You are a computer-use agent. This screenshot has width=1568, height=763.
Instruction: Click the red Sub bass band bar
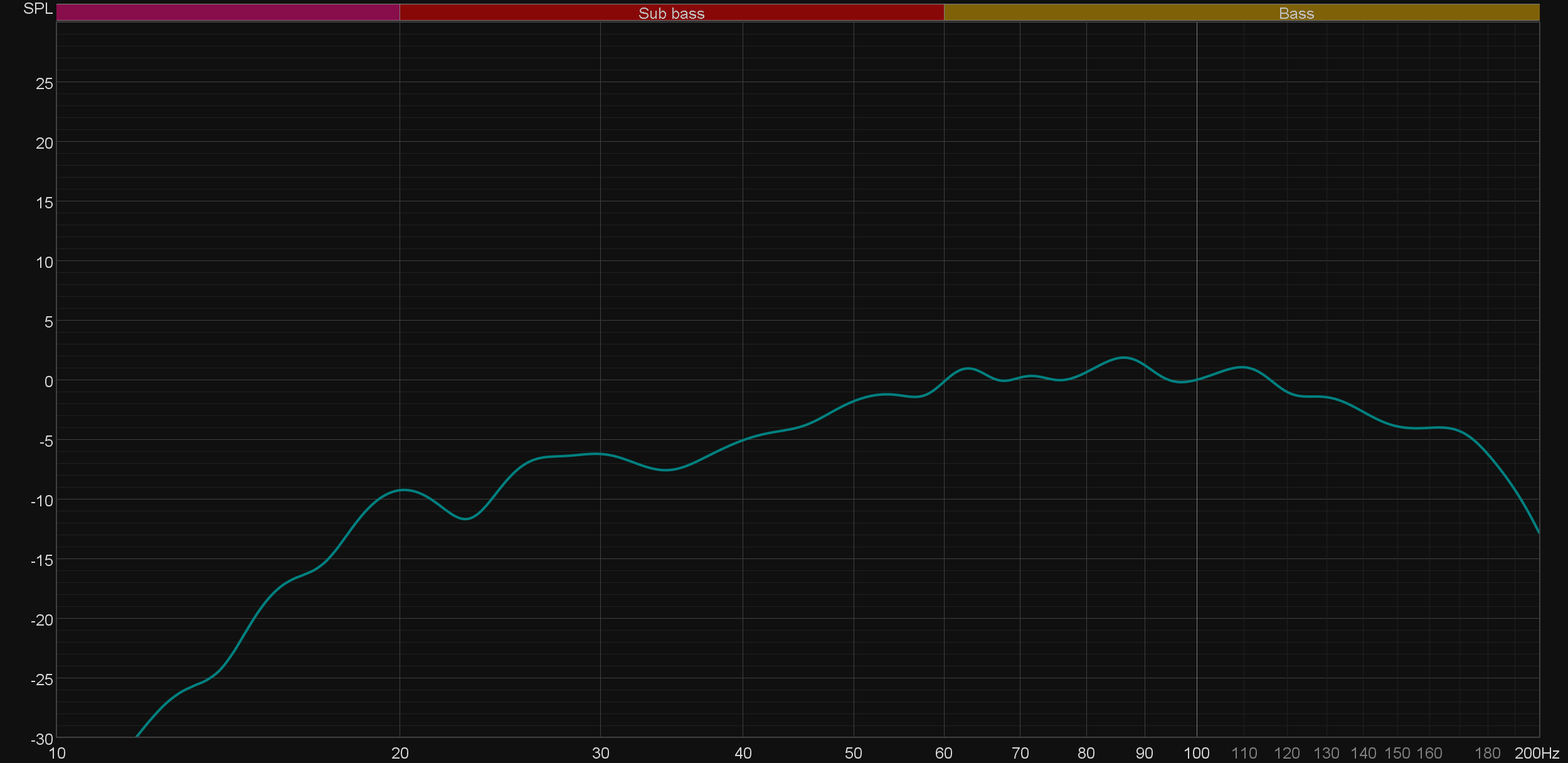(671, 13)
